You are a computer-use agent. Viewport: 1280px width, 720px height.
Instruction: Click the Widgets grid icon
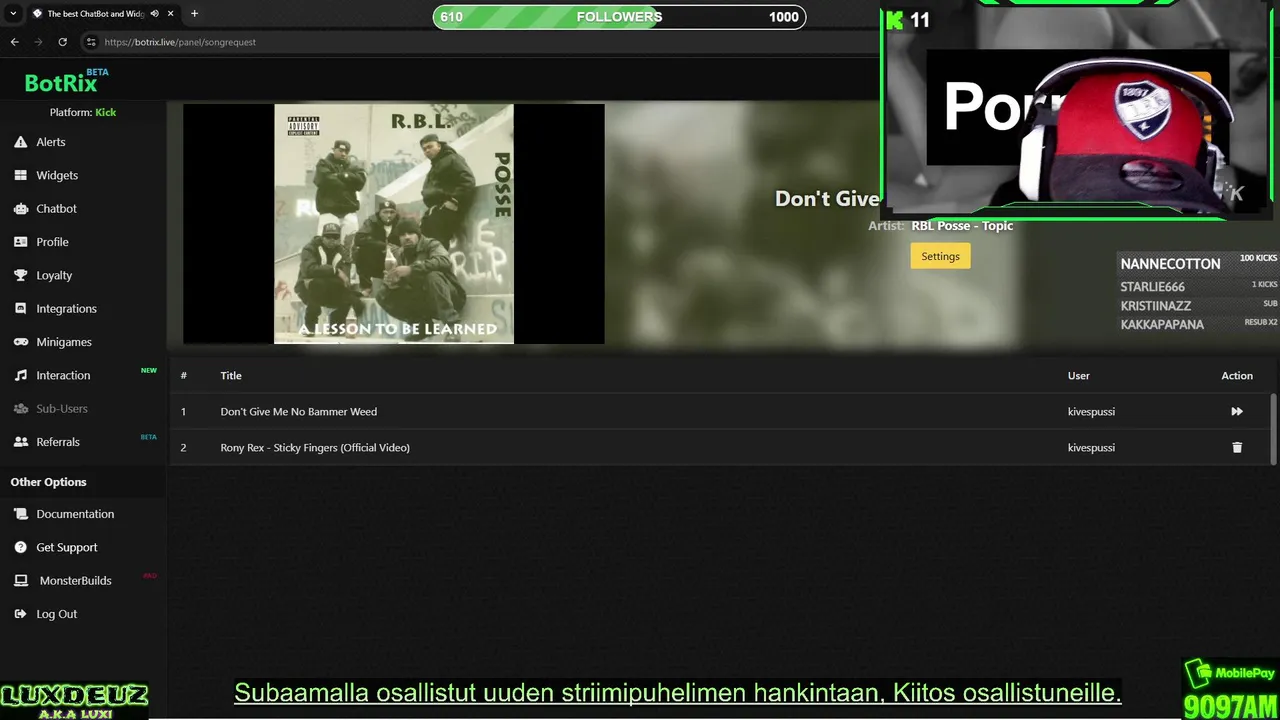click(x=20, y=175)
